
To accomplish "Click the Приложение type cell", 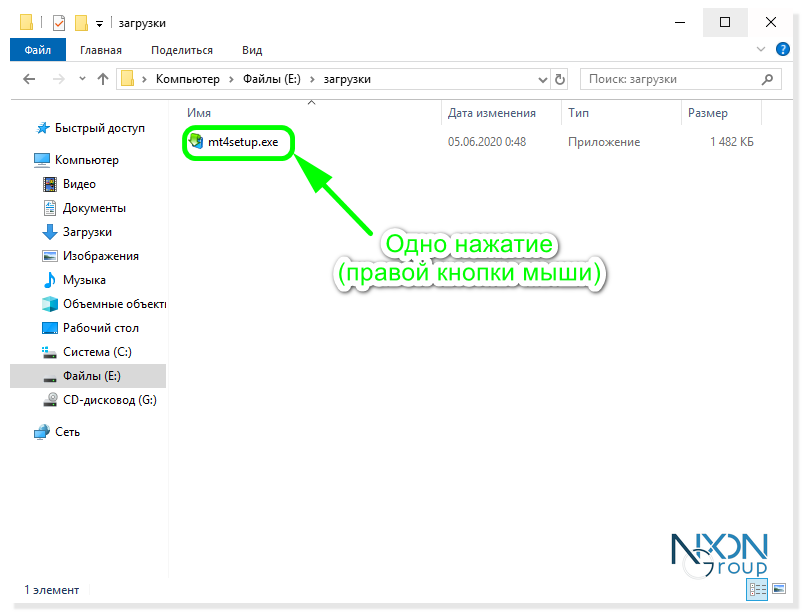I will click(x=604, y=142).
